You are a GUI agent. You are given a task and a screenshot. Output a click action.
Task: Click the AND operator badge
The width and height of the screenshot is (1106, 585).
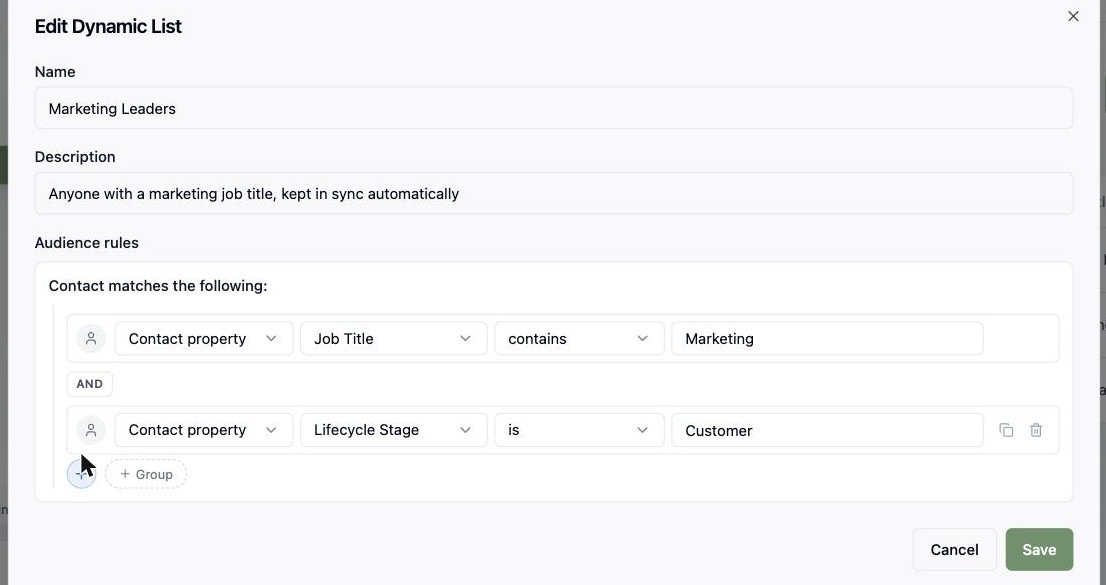[x=90, y=384]
